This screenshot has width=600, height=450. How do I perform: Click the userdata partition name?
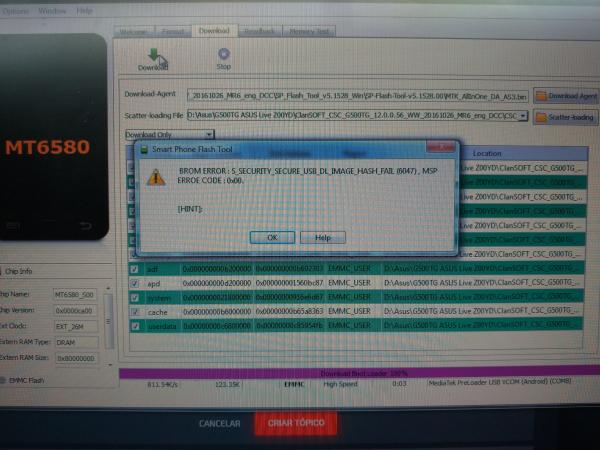(162, 326)
